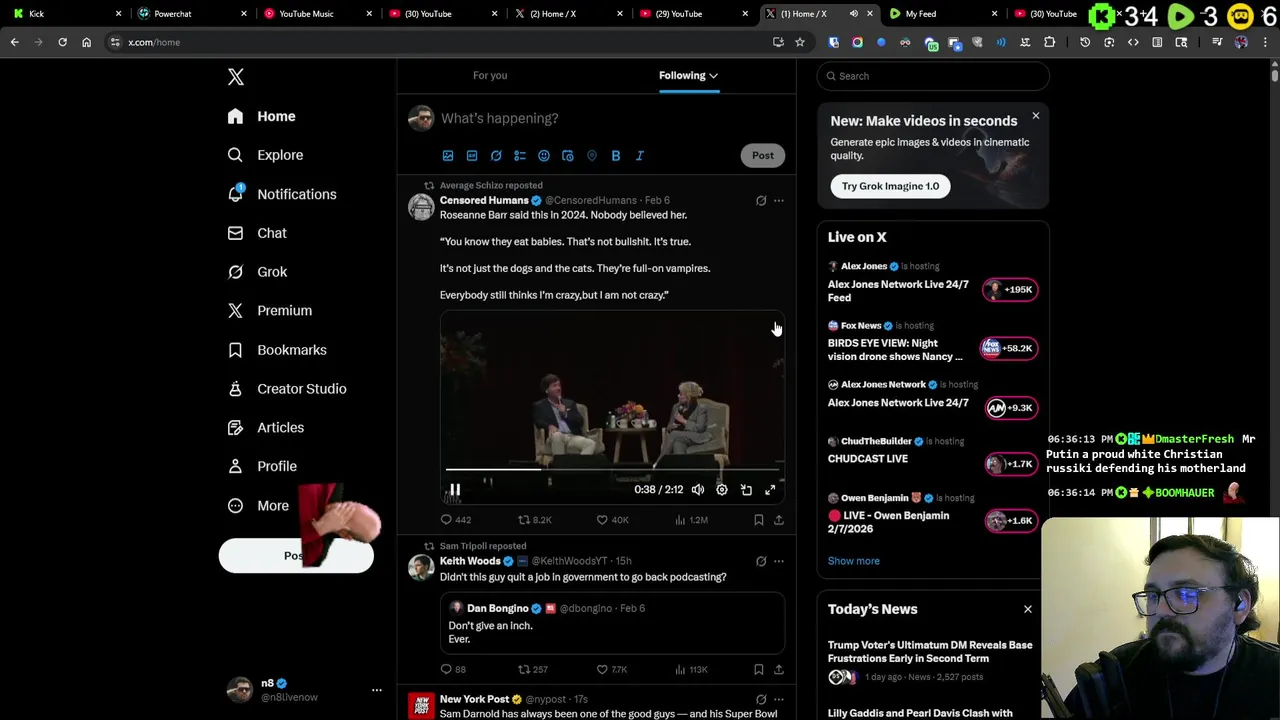Share the Censored Humans post
The height and width of the screenshot is (720, 1280).
tap(779, 520)
